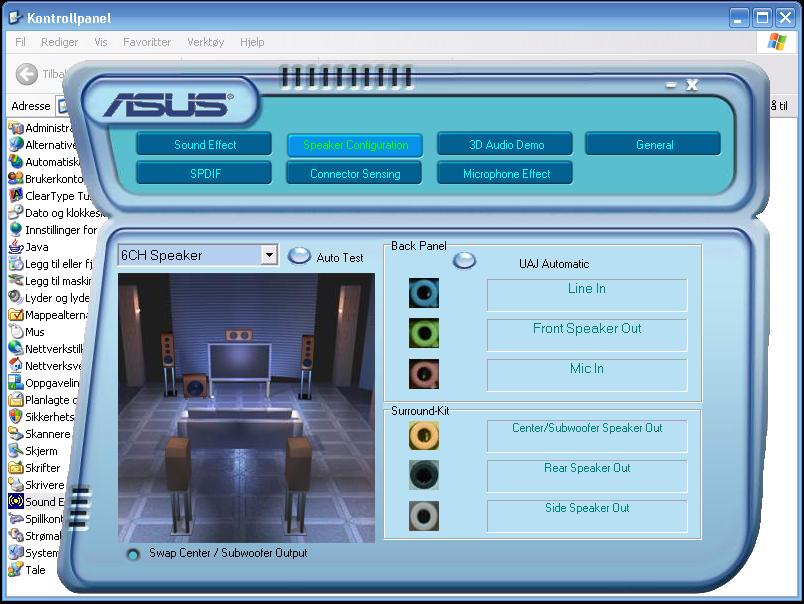Click the Brukerkontoer icon
This screenshot has width=804, height=604.
point(16,178)
